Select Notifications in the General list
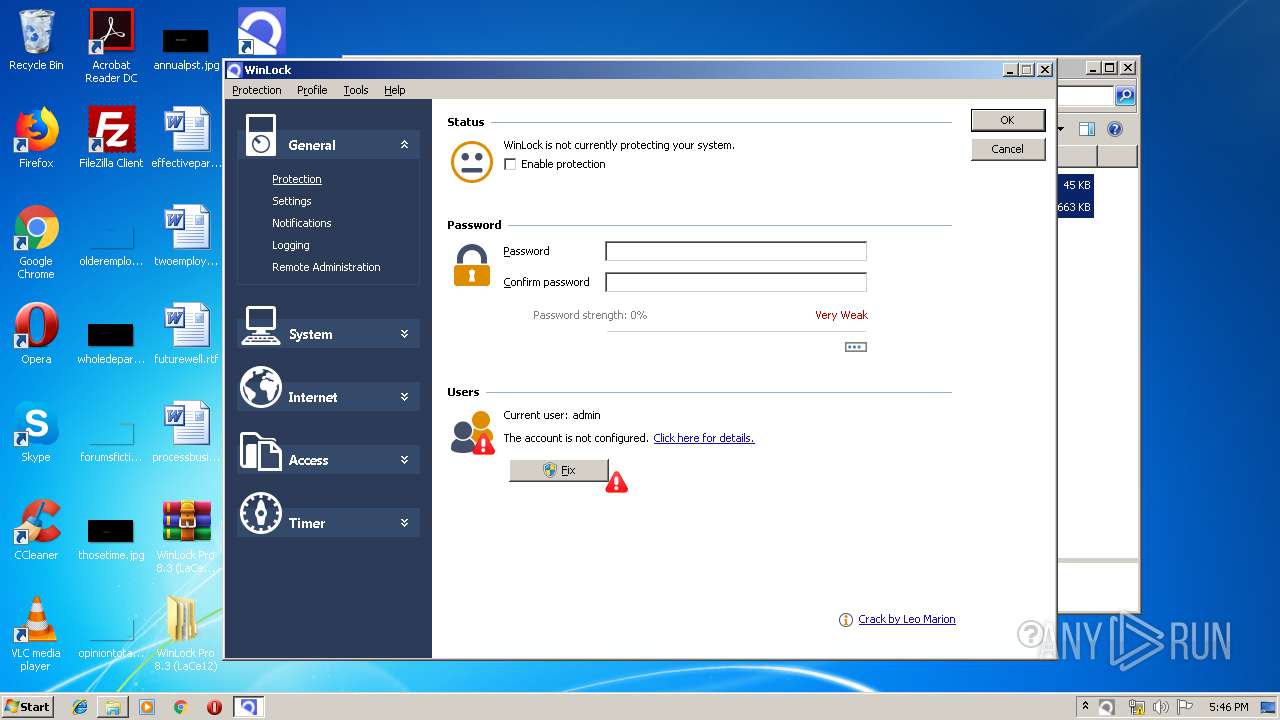 click(302, 223)
